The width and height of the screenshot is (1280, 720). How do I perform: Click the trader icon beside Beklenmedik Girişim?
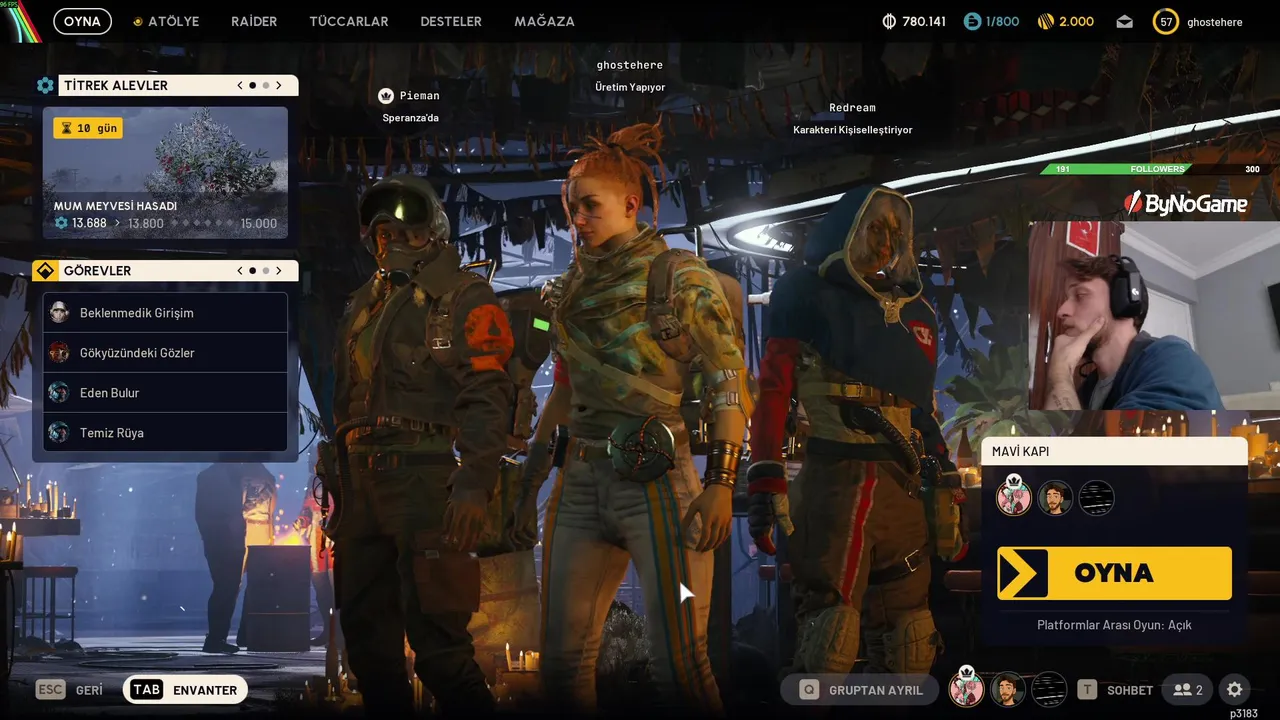(59, 313)
